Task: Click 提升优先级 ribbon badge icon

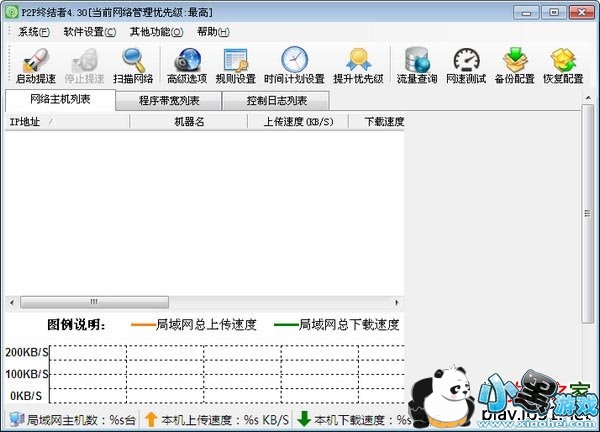Action: pyautogui.click(x=358, y=60)
